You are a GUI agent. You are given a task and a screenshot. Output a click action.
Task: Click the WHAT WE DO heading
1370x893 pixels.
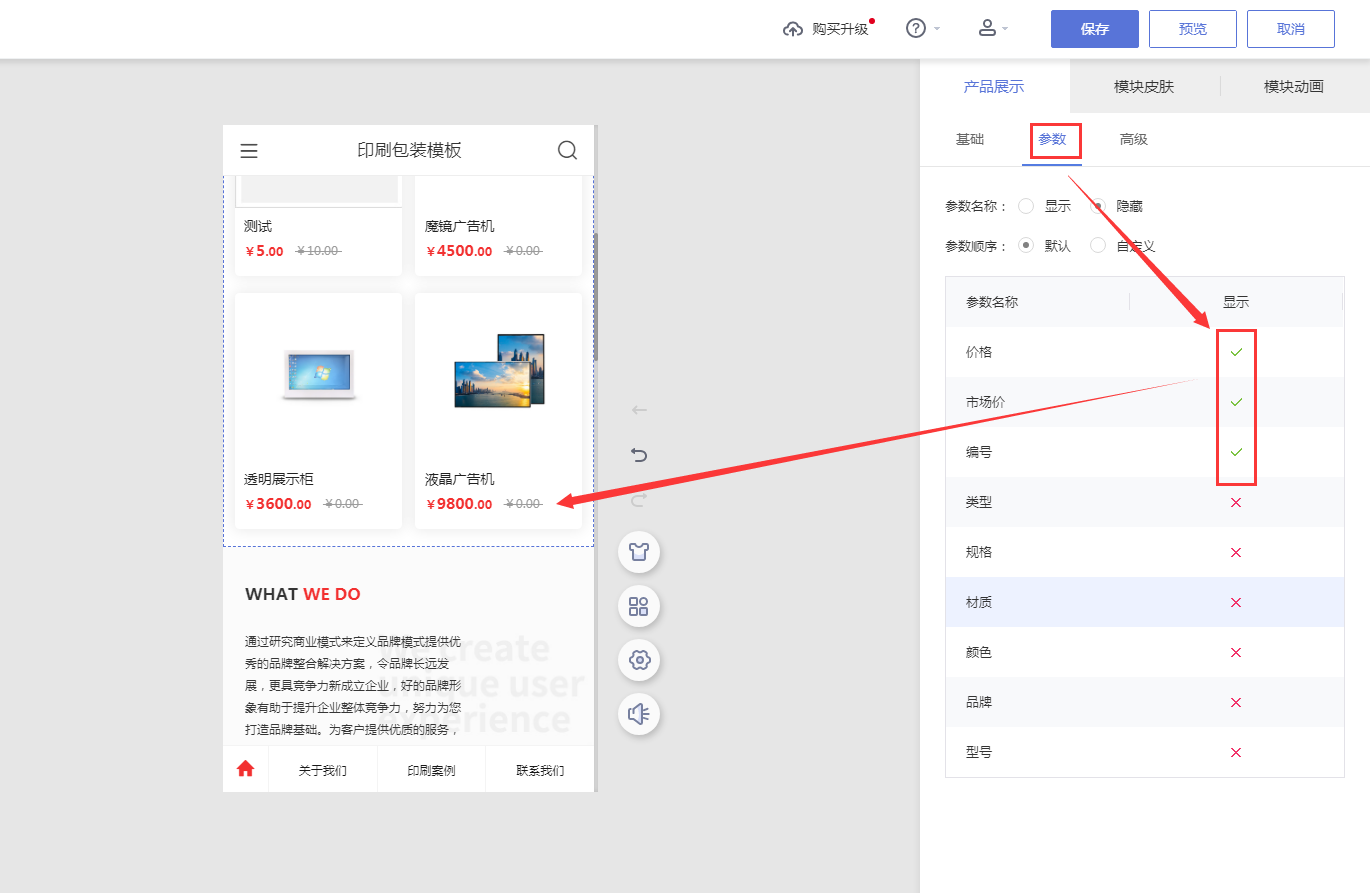tap(303, 594)
